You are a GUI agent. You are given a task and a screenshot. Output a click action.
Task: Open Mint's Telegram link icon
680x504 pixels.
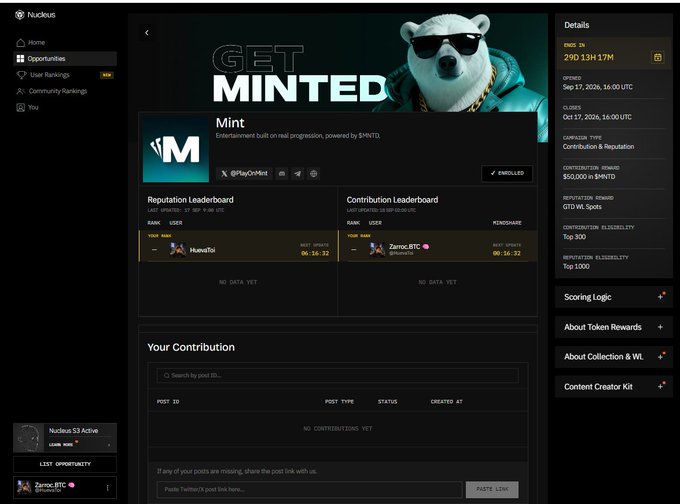point(298,173)
